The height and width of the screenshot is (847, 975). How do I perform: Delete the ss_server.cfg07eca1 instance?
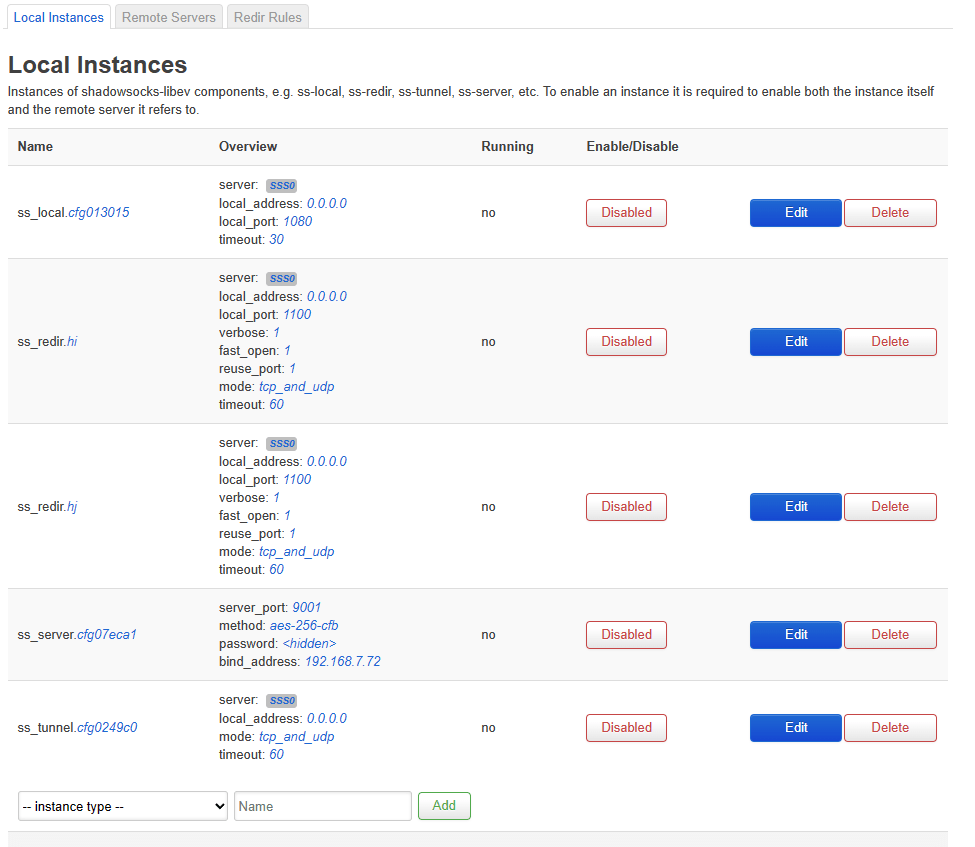890,635
